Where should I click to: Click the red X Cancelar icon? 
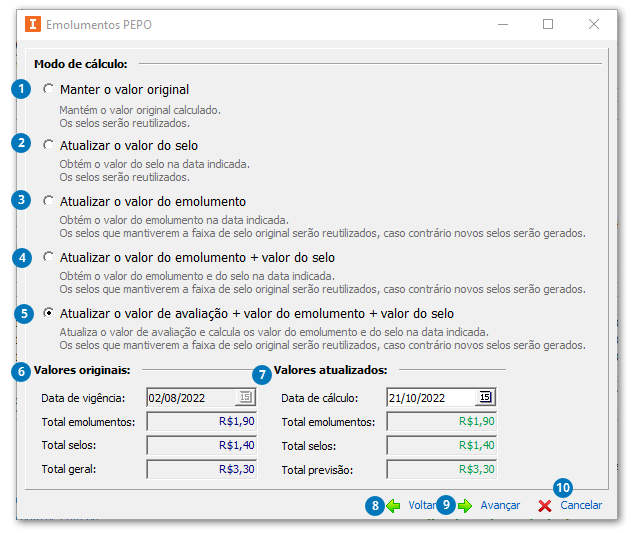click(x=544, y=506)
